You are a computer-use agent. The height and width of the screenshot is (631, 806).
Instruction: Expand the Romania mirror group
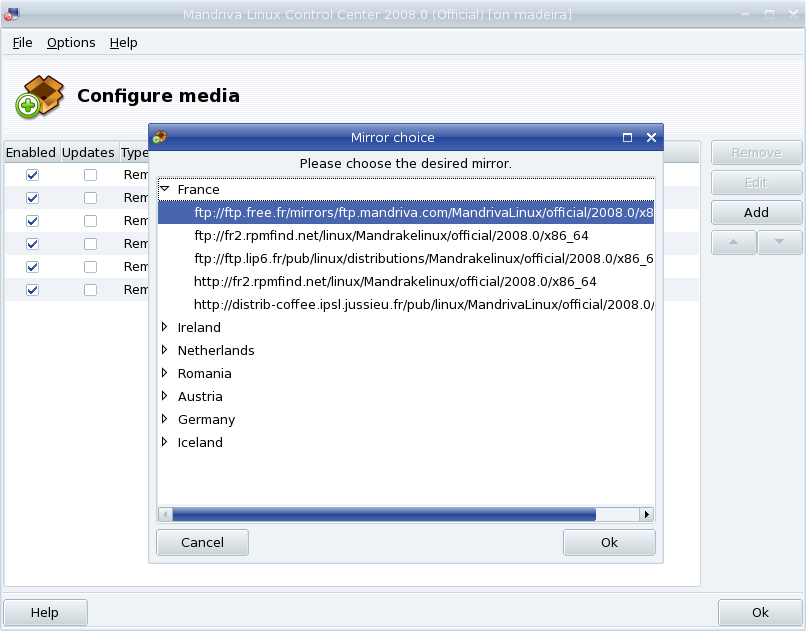[164, 373]
